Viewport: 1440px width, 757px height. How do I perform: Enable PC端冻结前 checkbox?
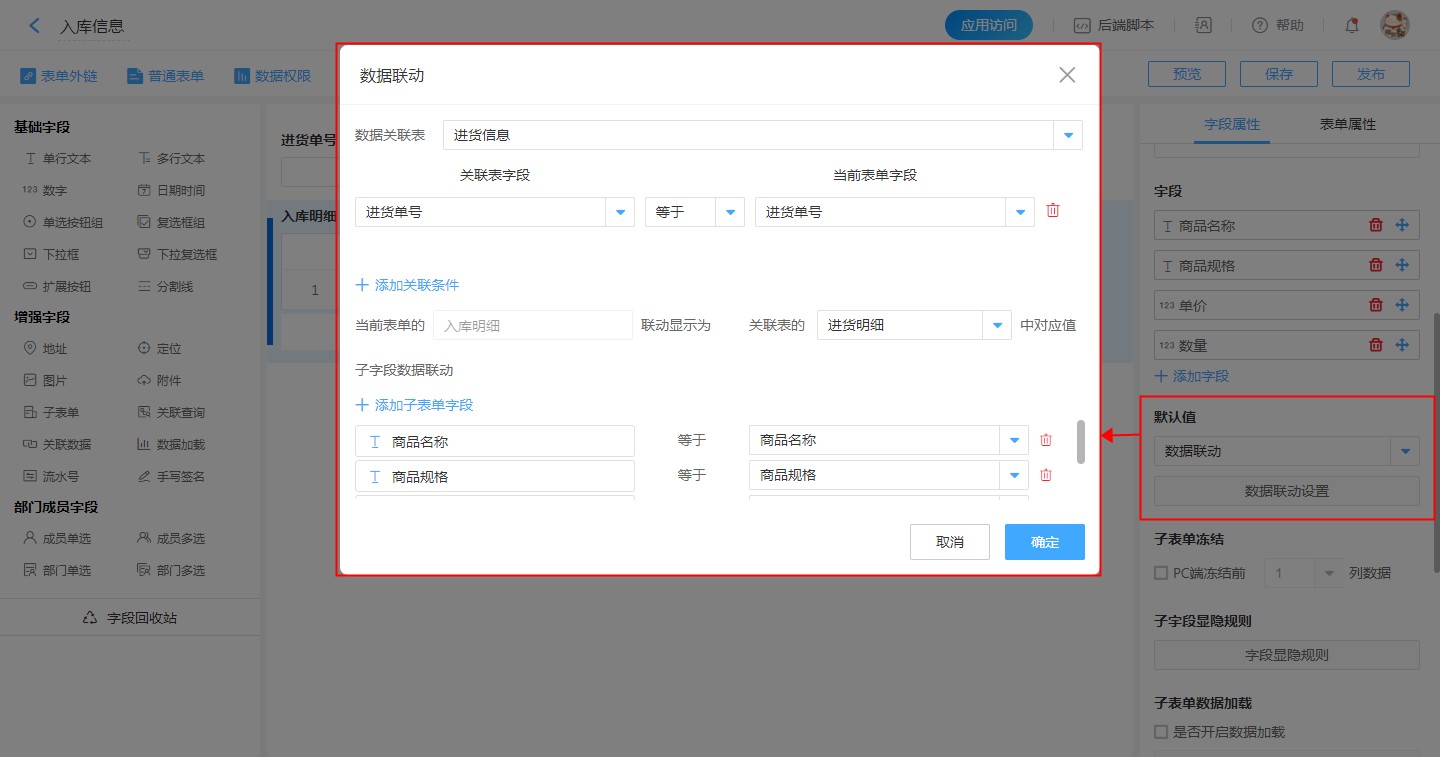[x=1161, y=573]
